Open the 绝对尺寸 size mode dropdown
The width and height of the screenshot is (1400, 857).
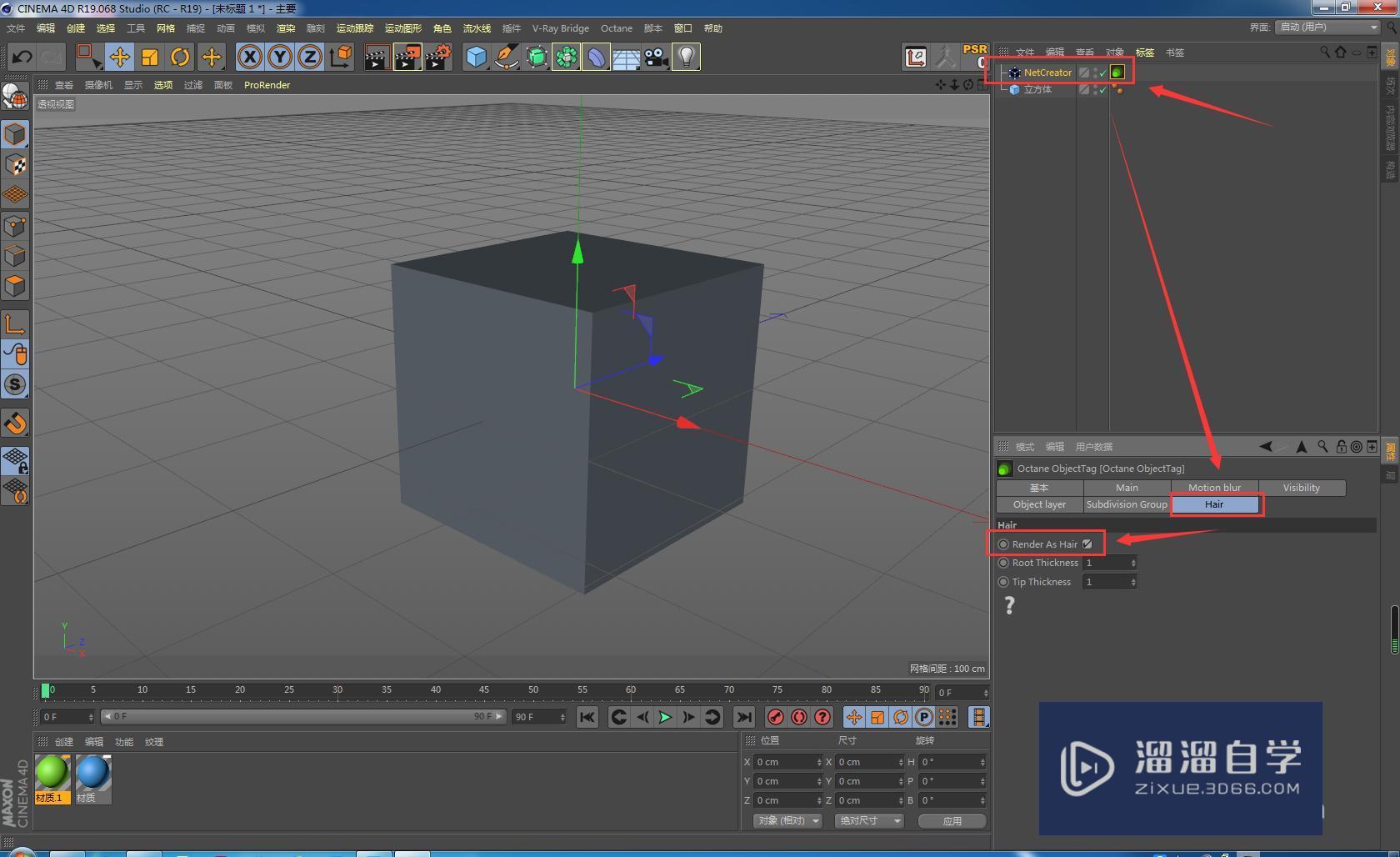[x=869, y=820]
